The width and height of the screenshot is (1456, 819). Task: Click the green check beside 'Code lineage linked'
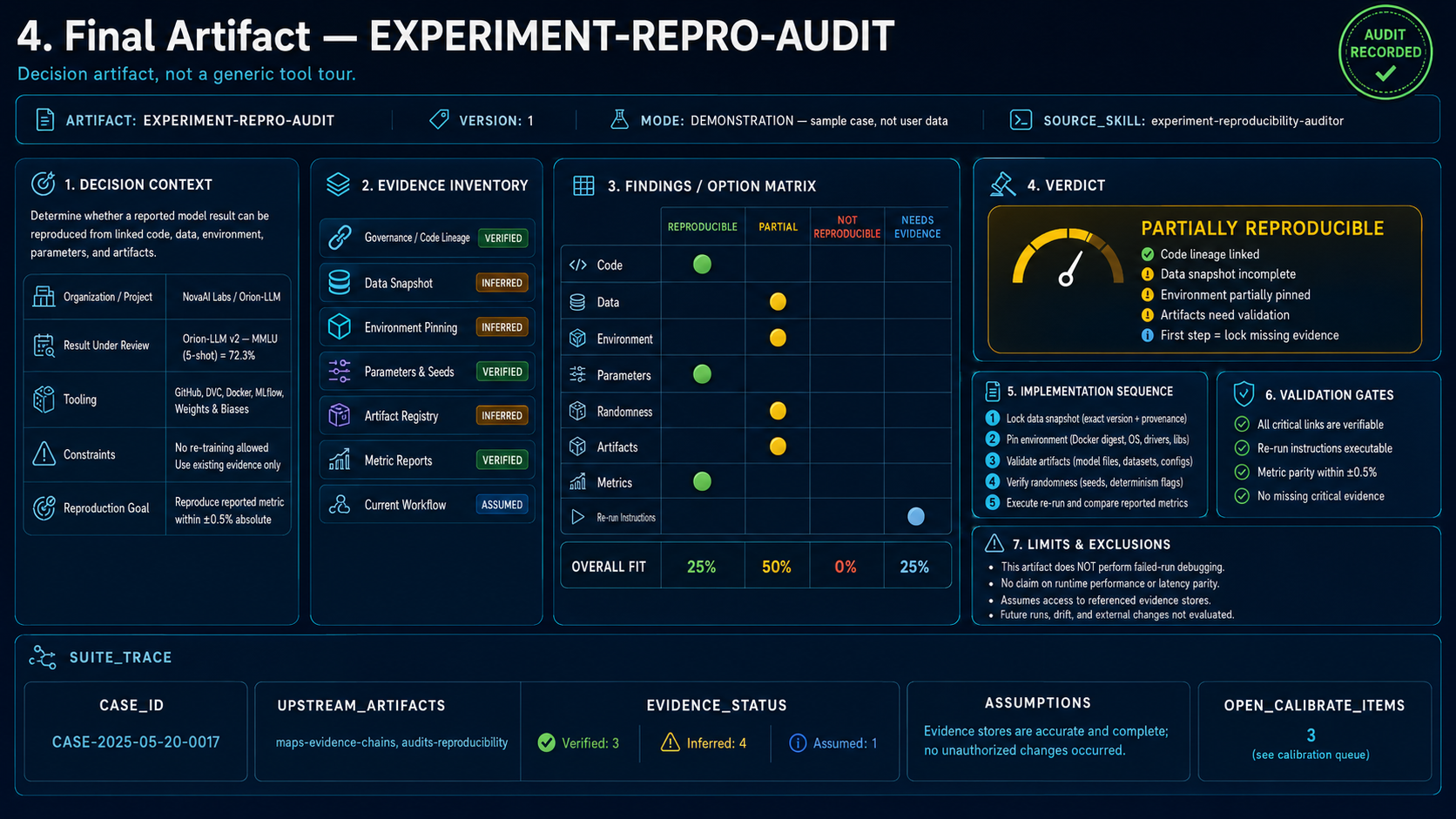[x=1148, y=254]
